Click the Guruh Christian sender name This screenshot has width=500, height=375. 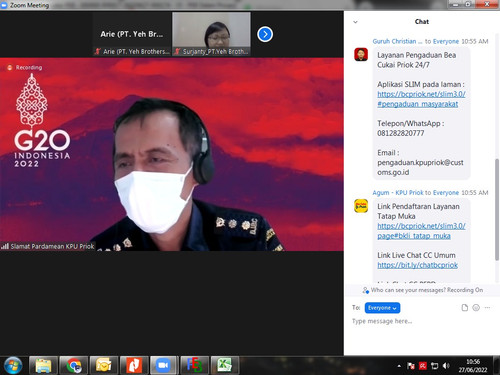click(x=397, y=41)
